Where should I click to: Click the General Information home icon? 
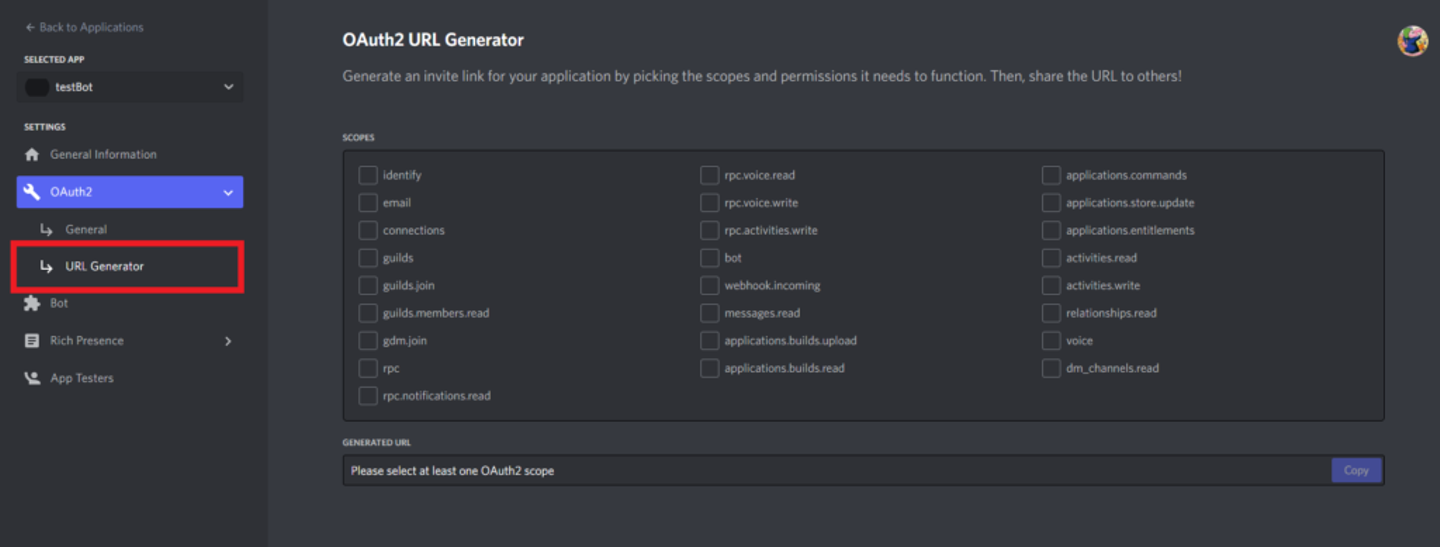pos(31,155)
